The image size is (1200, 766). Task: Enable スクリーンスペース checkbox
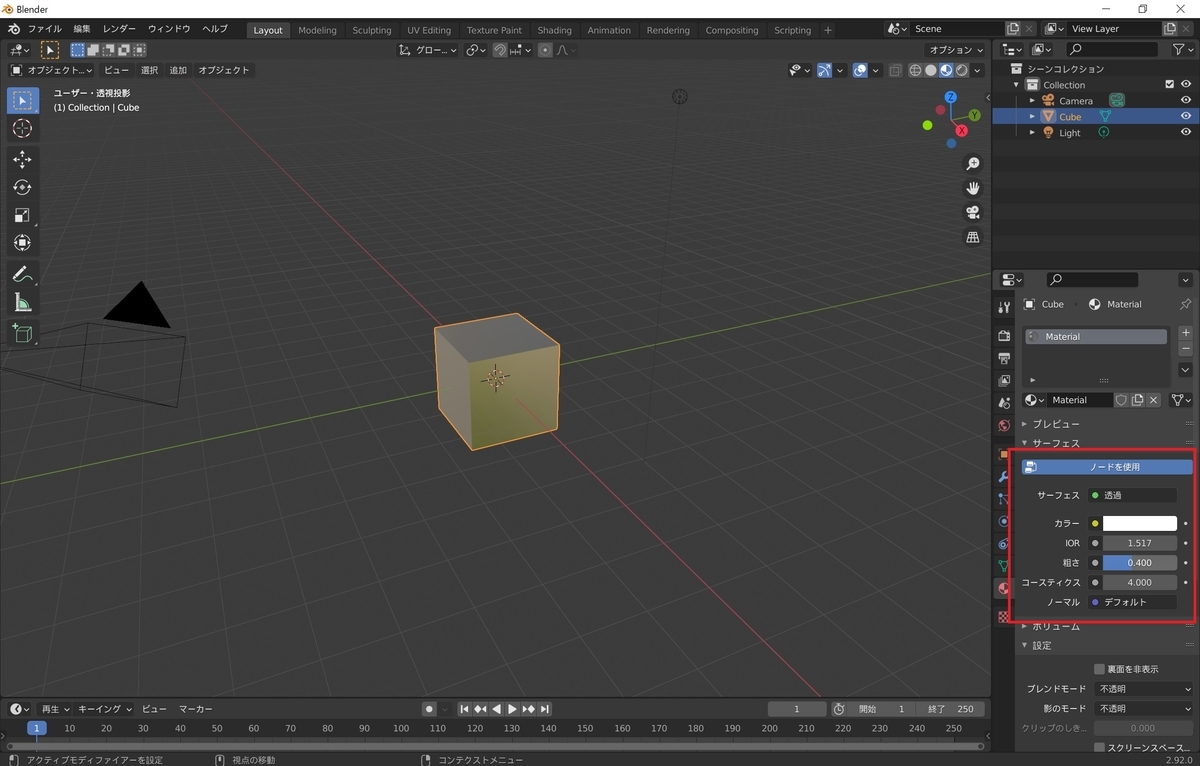point(1099,747)
